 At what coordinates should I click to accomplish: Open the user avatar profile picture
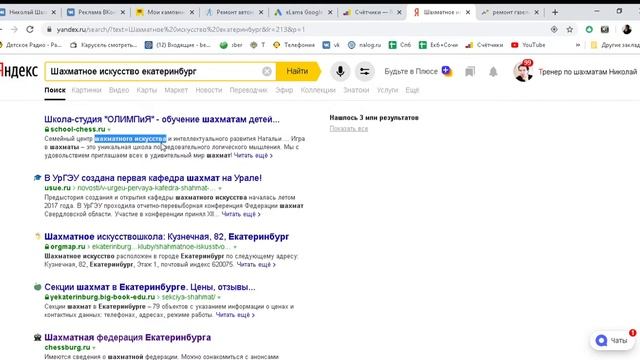[x=522, y=71]
